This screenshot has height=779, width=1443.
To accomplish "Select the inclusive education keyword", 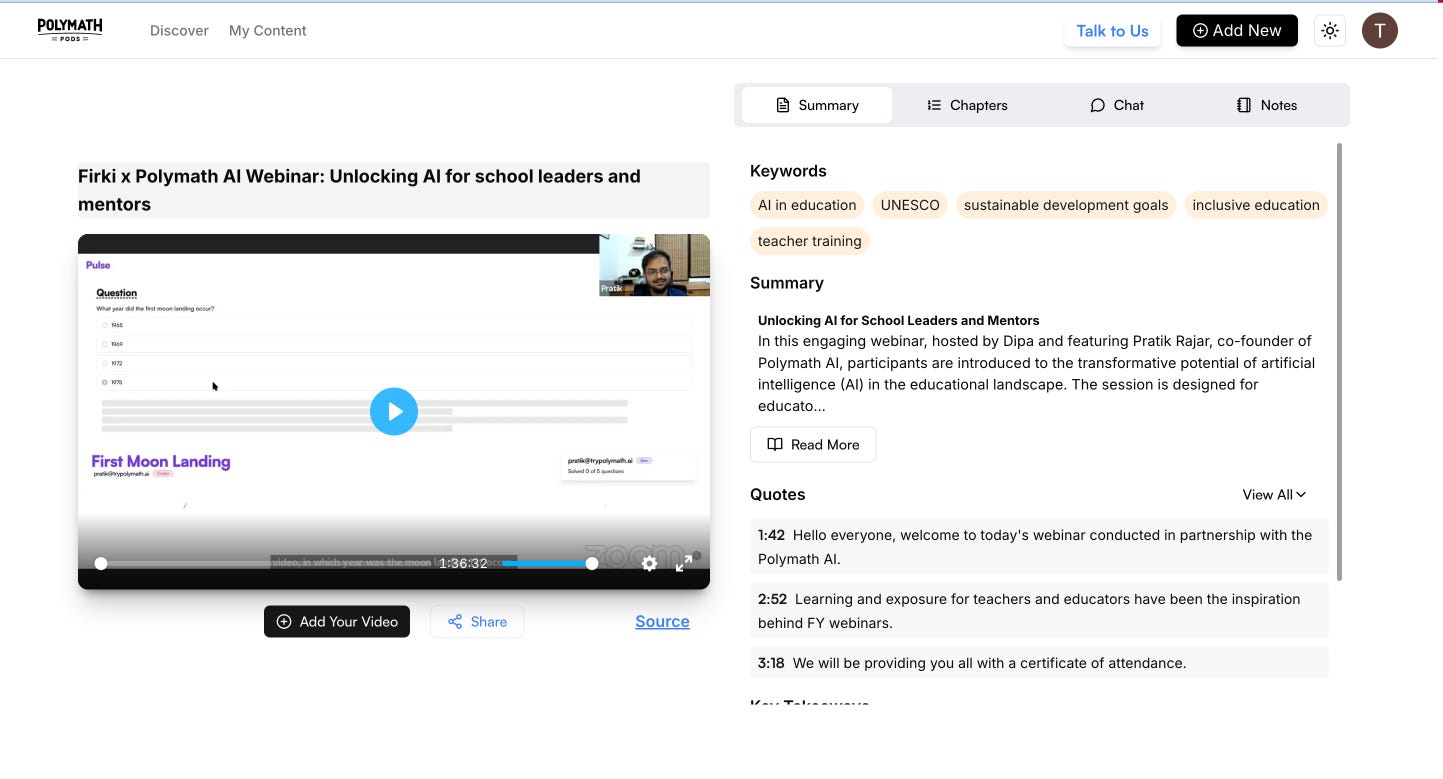I will click(x=1256, y=205).
